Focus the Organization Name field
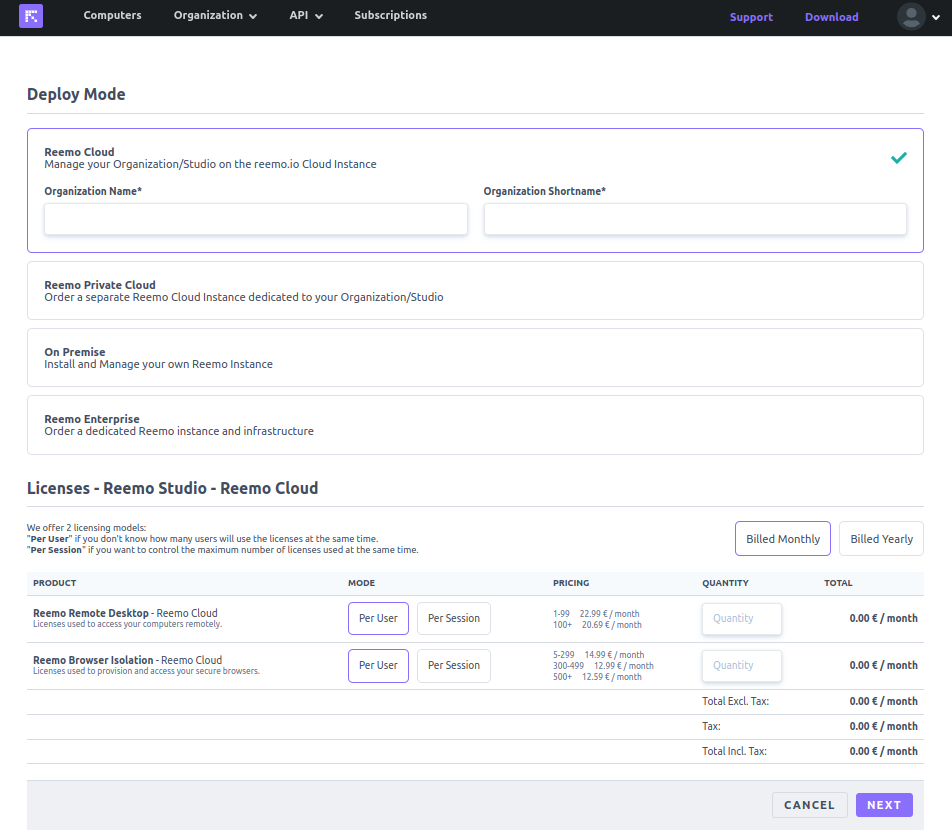The height and width of the screenshot is (839, 952). click(x=256, y=219)
